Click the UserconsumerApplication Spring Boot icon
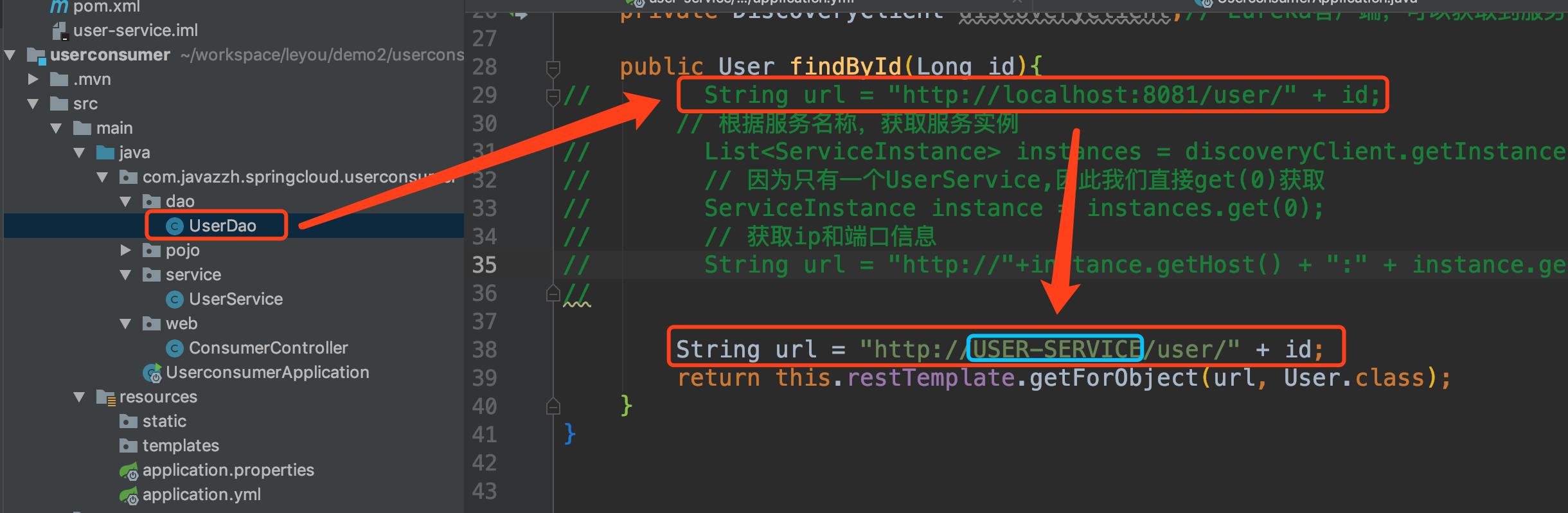Screen dimensions: 1568x513 [x=152, y=373]
